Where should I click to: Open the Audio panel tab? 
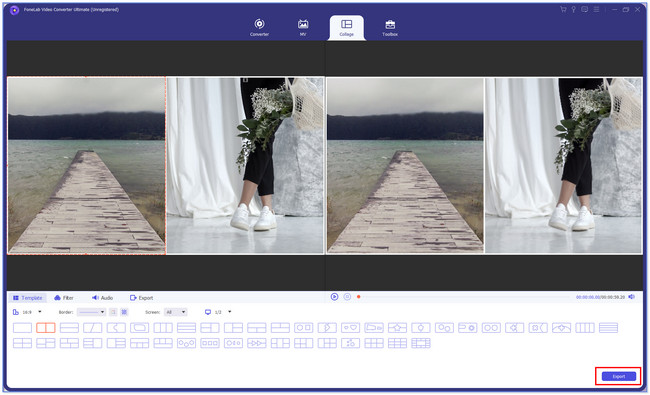[x=102, y=298]
